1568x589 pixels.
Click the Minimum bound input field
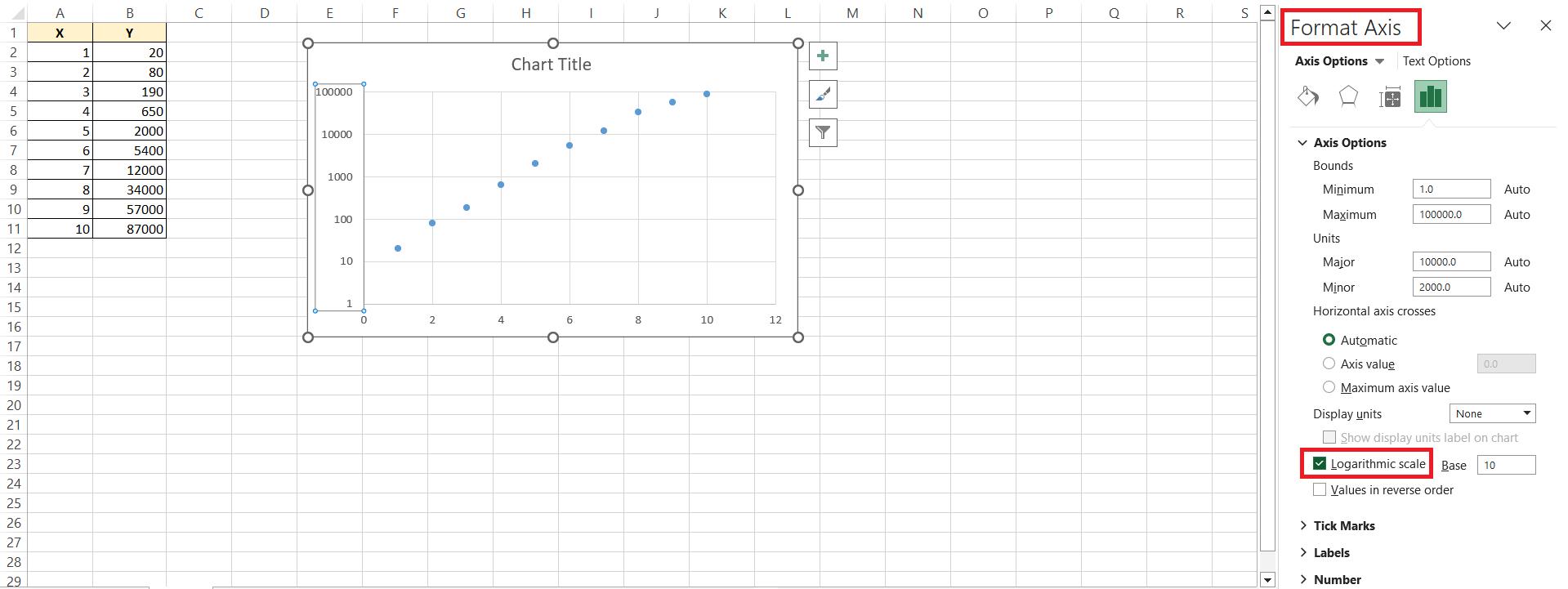coord(1451,189)
